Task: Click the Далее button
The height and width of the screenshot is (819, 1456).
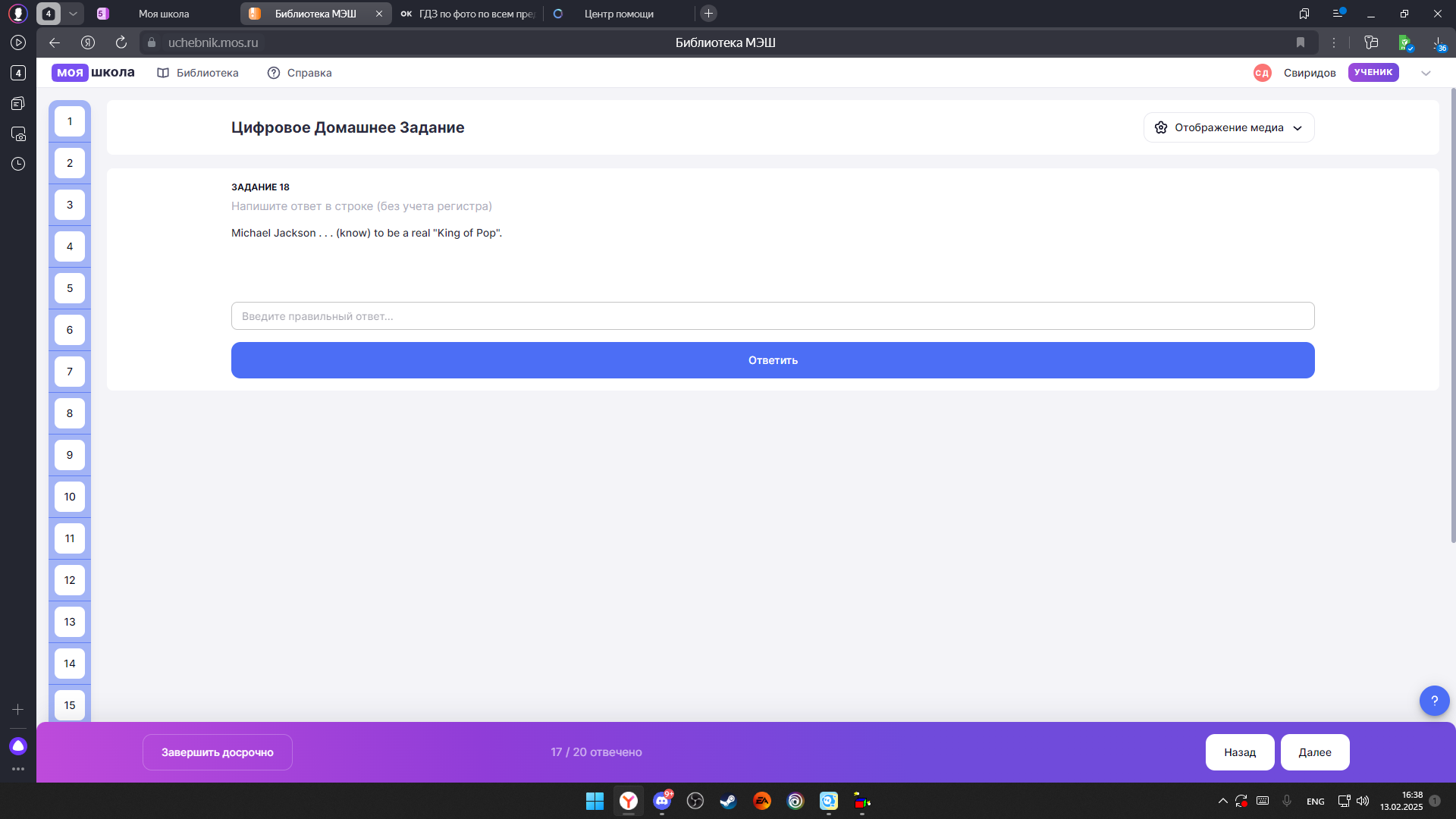Action: click(x=1314, y=752)
